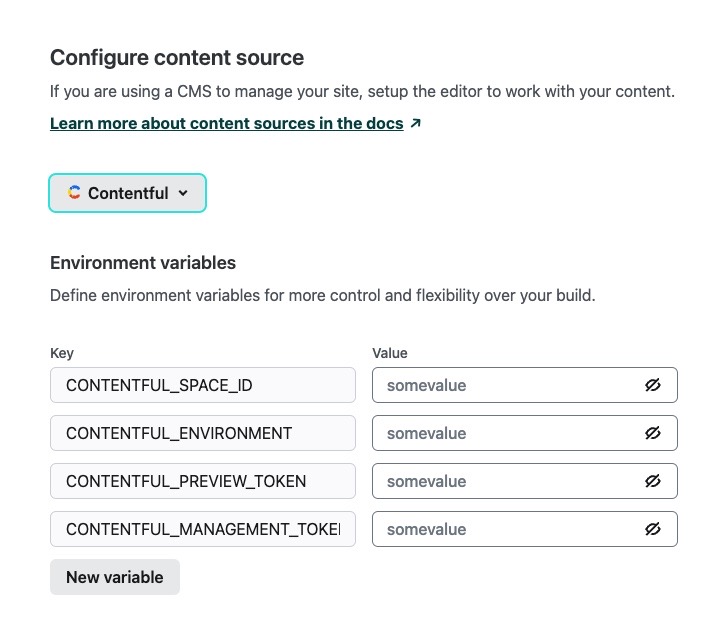Focus the CONTENTFUL_PREVIEW_TOKEN key field
Viewport: 726px width, 643px height.
[202, 481]
